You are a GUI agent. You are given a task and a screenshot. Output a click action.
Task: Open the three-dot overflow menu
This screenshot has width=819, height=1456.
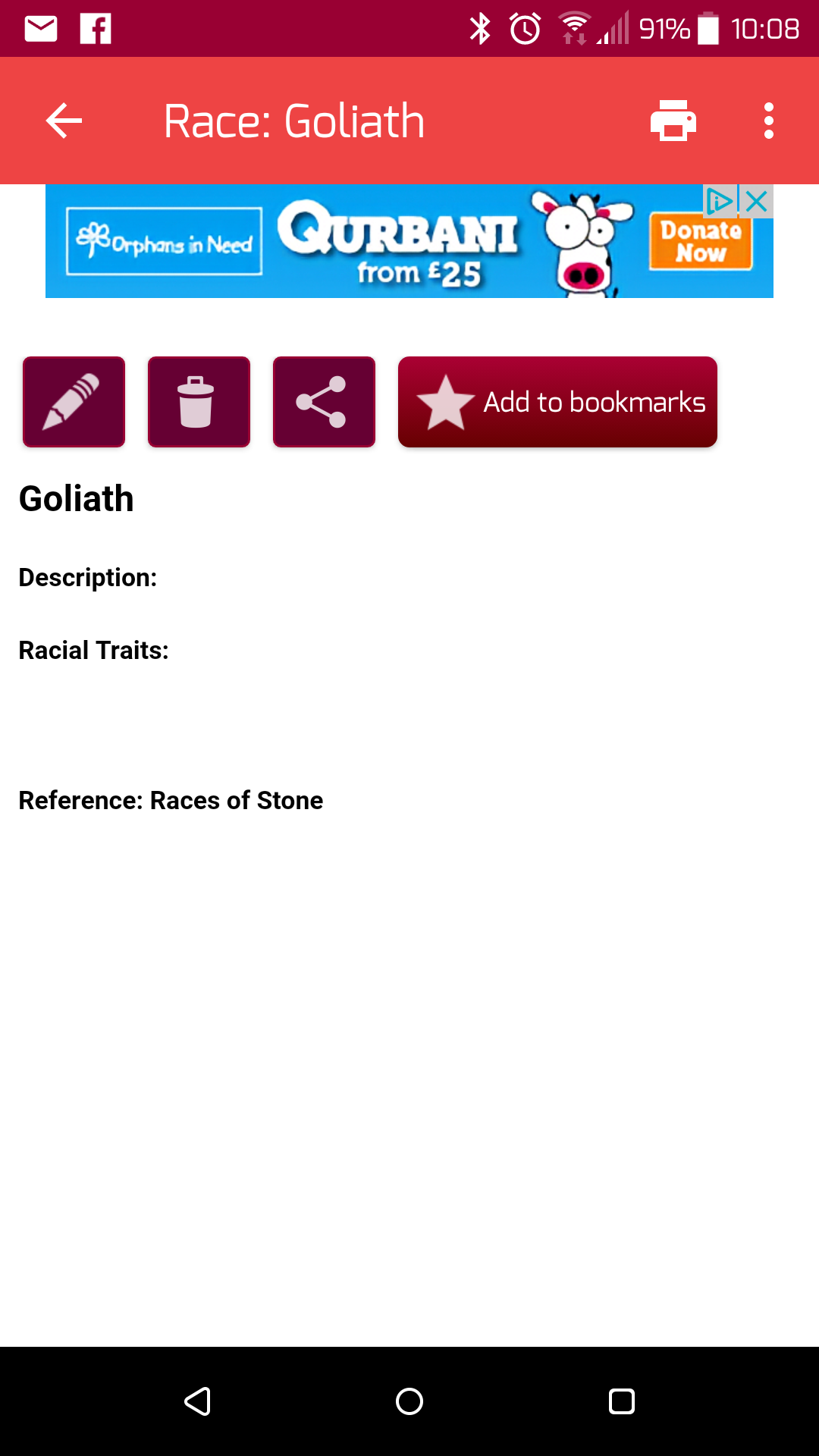768,121
